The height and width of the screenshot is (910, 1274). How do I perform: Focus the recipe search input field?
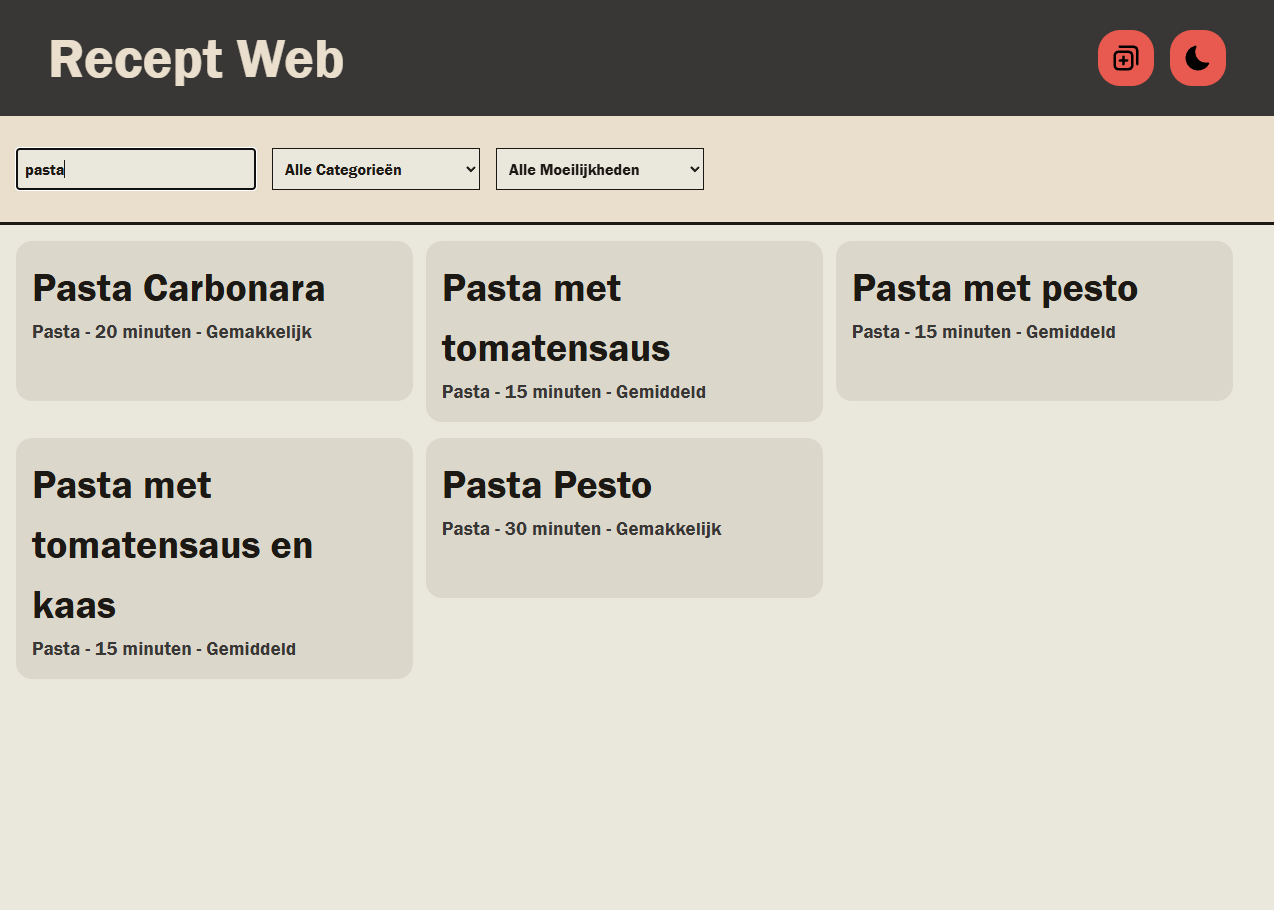click(x=135, y=169)
